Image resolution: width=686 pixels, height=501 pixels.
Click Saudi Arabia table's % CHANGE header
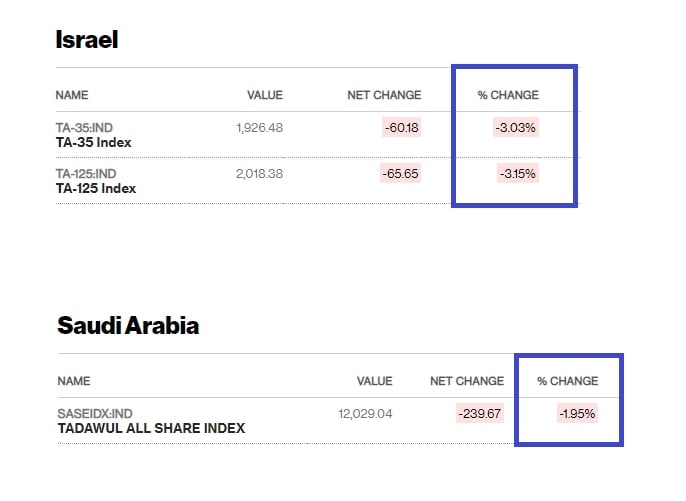pos(567,381)
